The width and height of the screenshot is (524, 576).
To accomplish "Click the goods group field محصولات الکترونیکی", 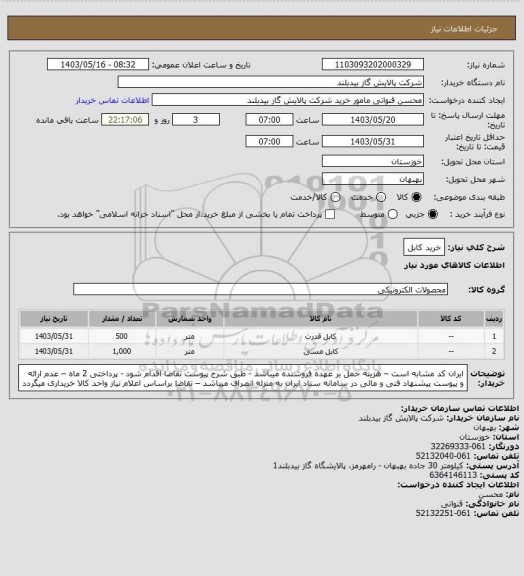I will pyautogui.click(x=260, y=289).
